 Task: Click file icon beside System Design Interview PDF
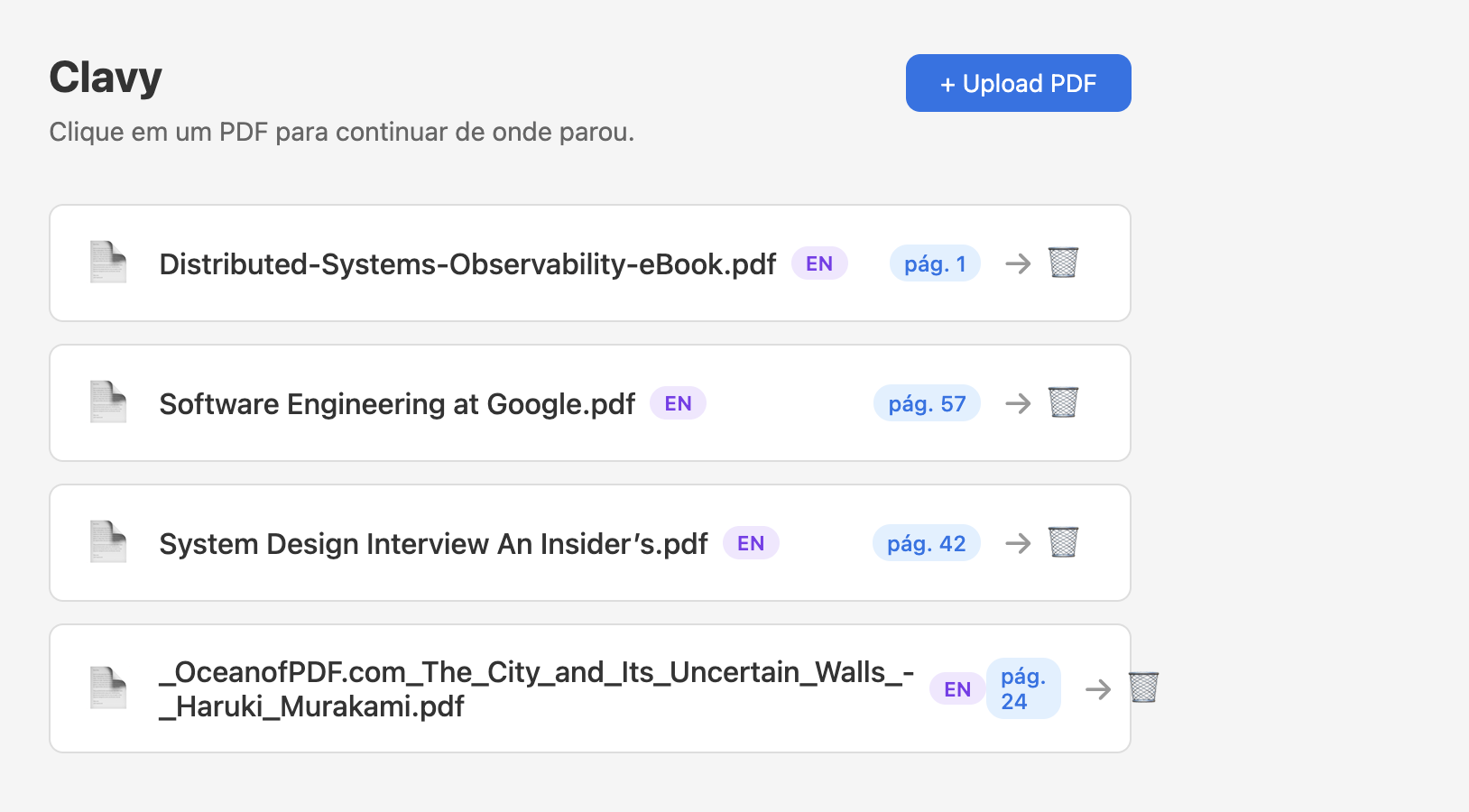click(108, 542)
